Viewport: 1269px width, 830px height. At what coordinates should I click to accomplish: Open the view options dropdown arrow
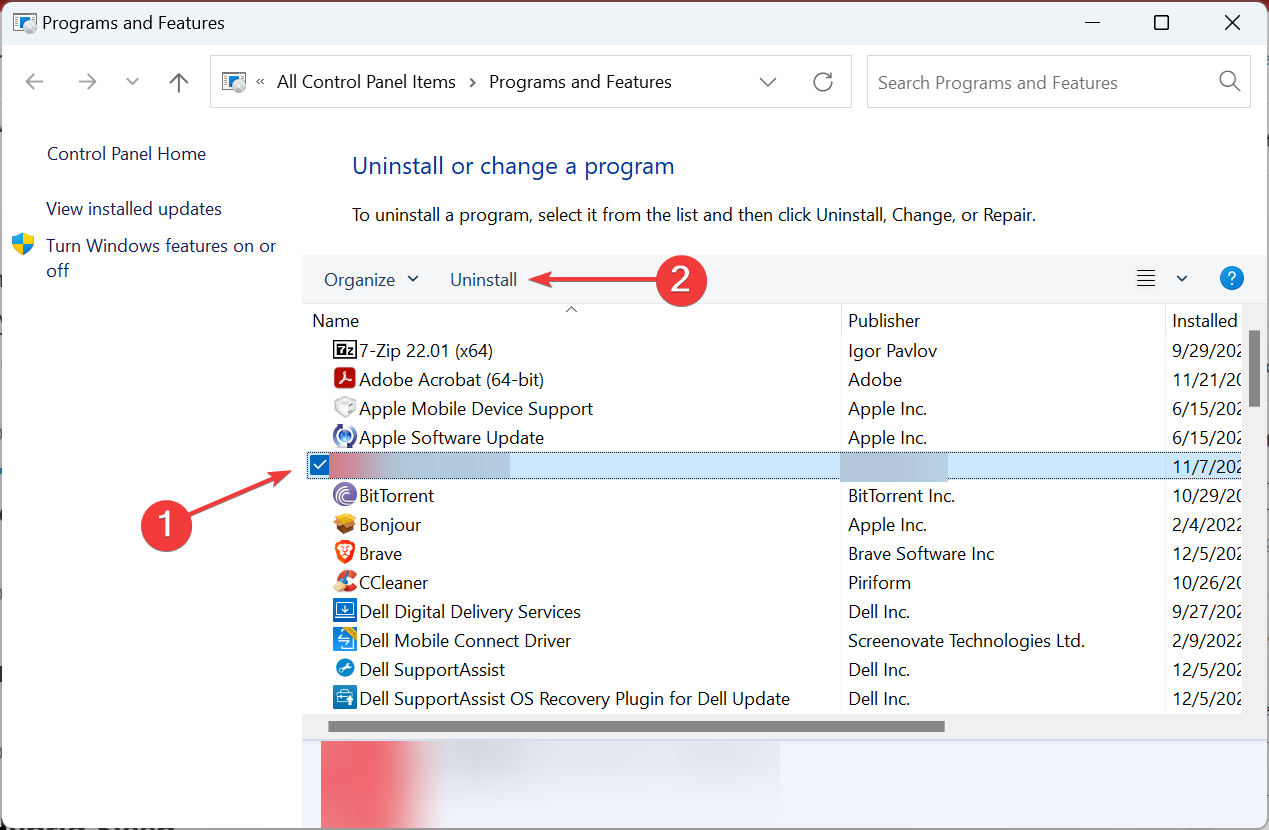pos(1182,279)
